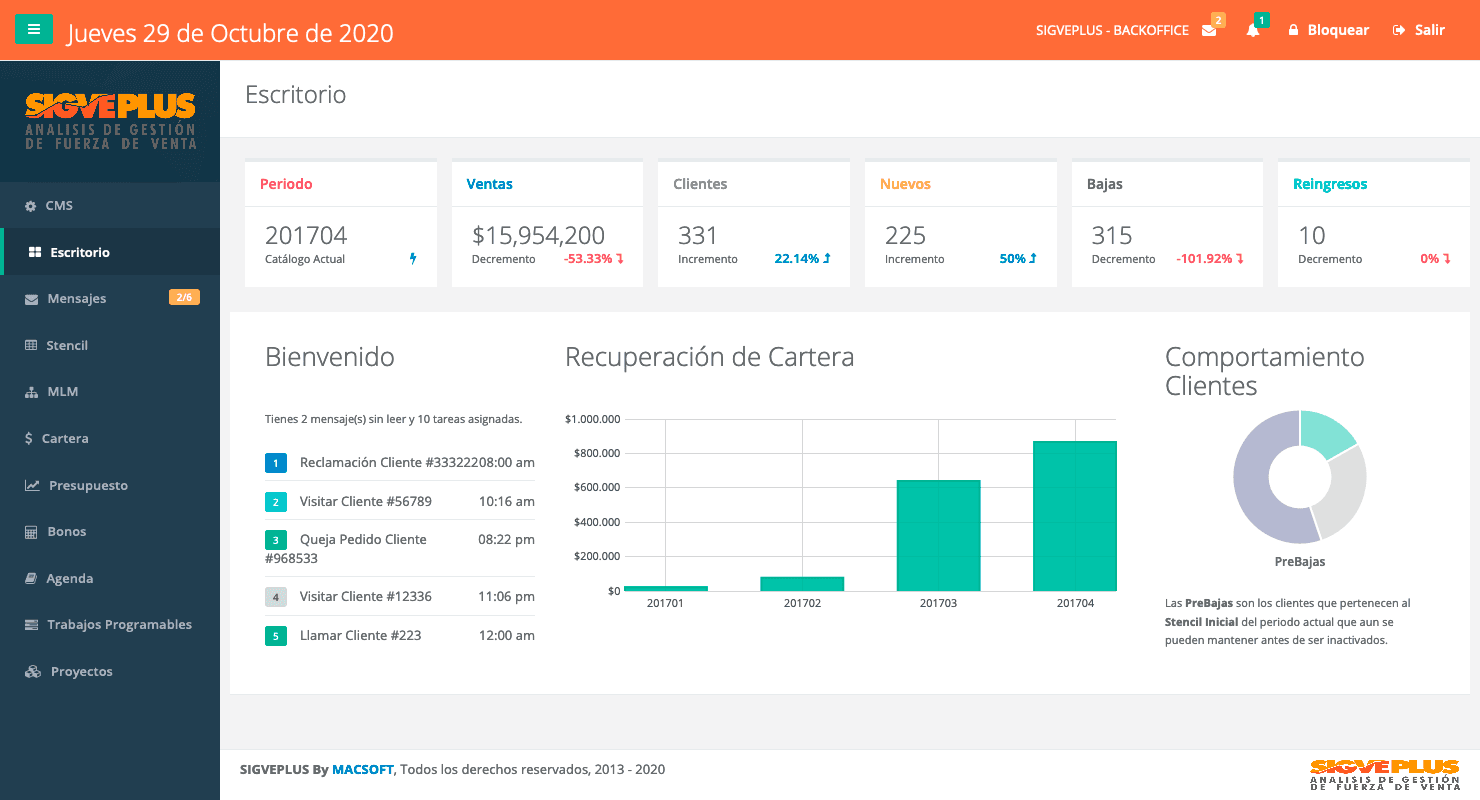
Task: Click the 201704 bar in the chart
Action: (1074, 516)
